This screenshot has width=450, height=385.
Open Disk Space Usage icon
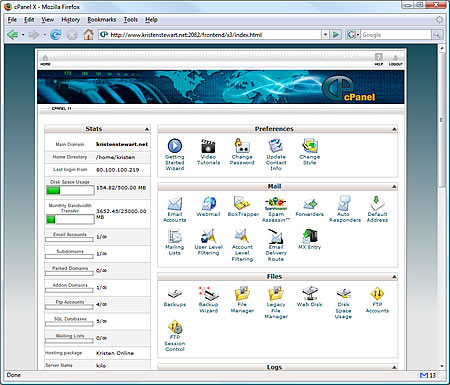(x=344, y=294)
